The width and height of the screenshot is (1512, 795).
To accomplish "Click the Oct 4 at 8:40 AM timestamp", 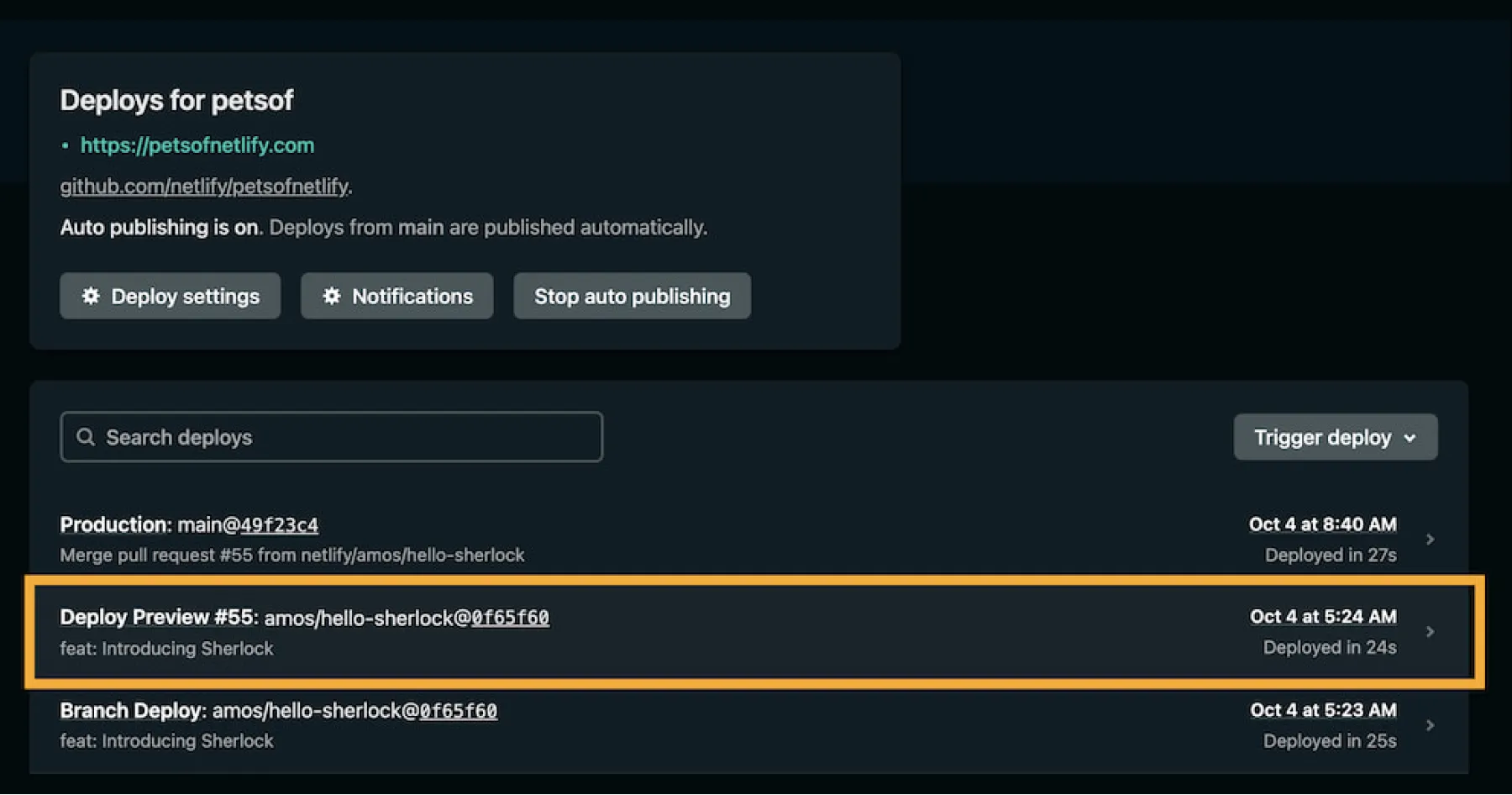I will [x=1322, y=524].
